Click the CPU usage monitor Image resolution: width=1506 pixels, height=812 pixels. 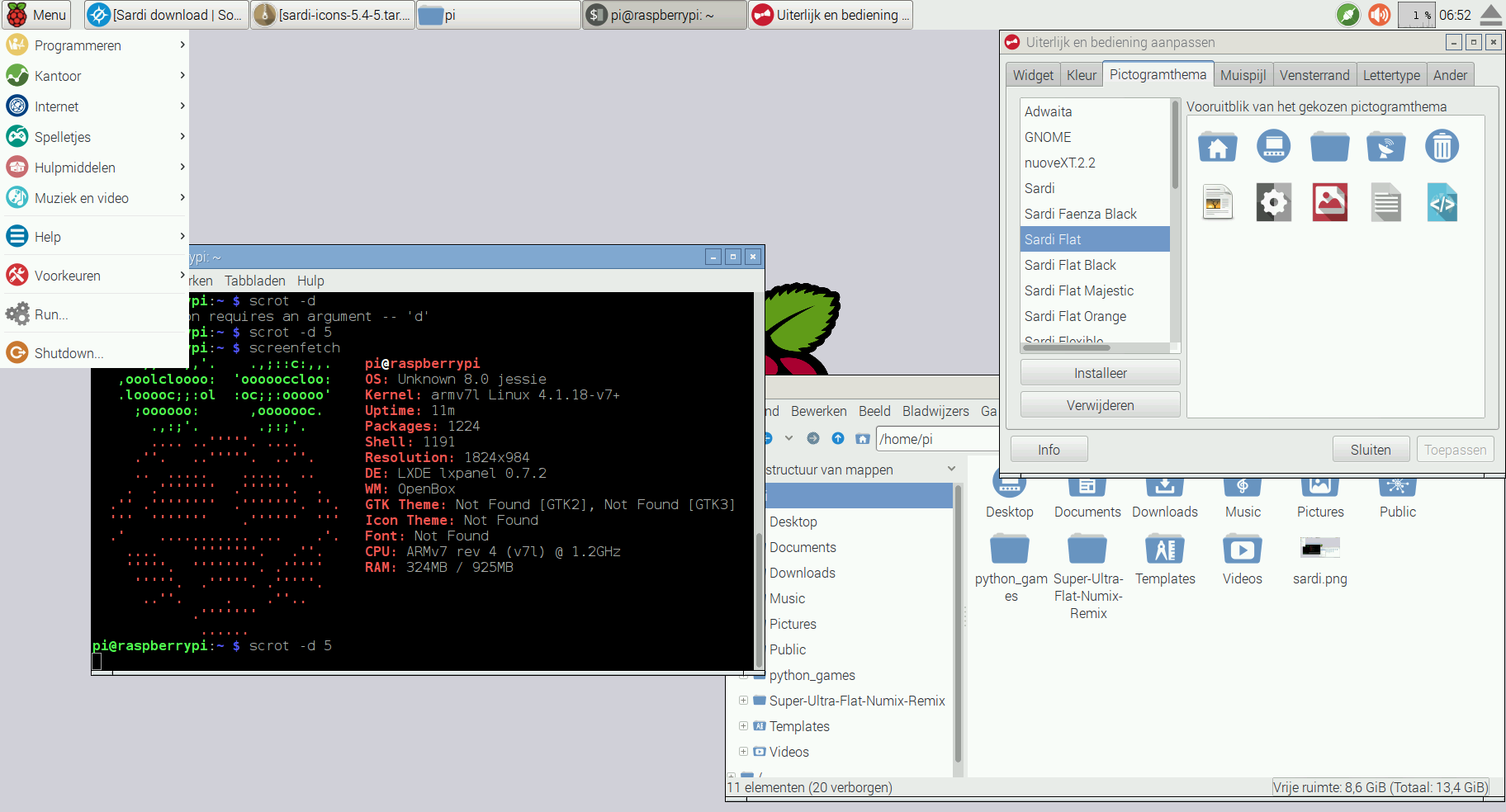[1417, 15]
